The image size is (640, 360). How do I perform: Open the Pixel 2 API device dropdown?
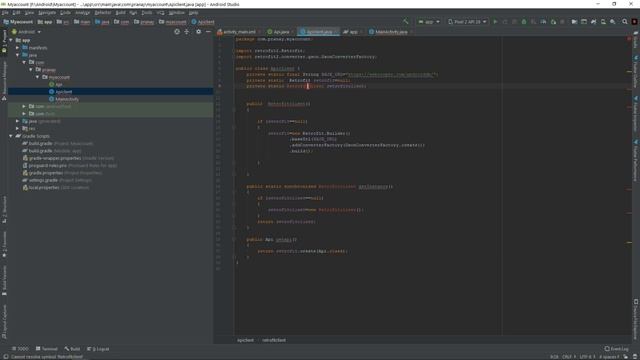click(467, 22)
